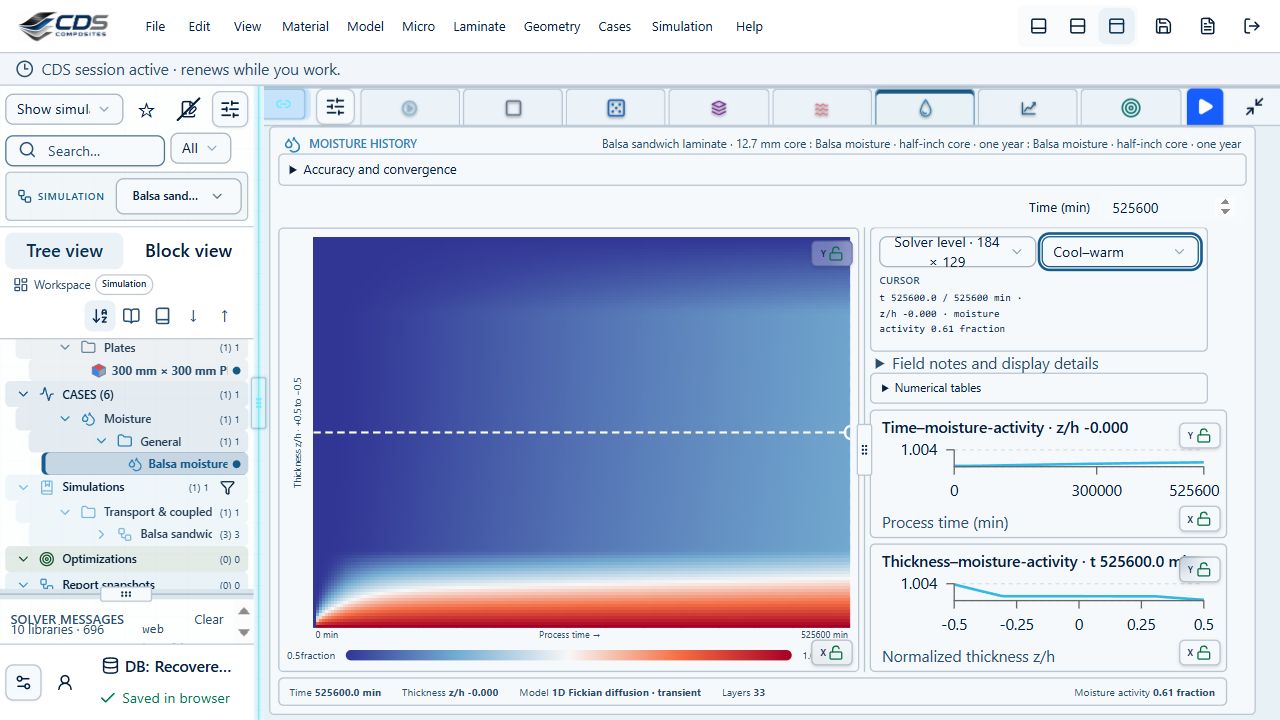This screenshot has height=720, width=1280.
Task: Click the exit arrow icon top right
Action: [1252, 26]
